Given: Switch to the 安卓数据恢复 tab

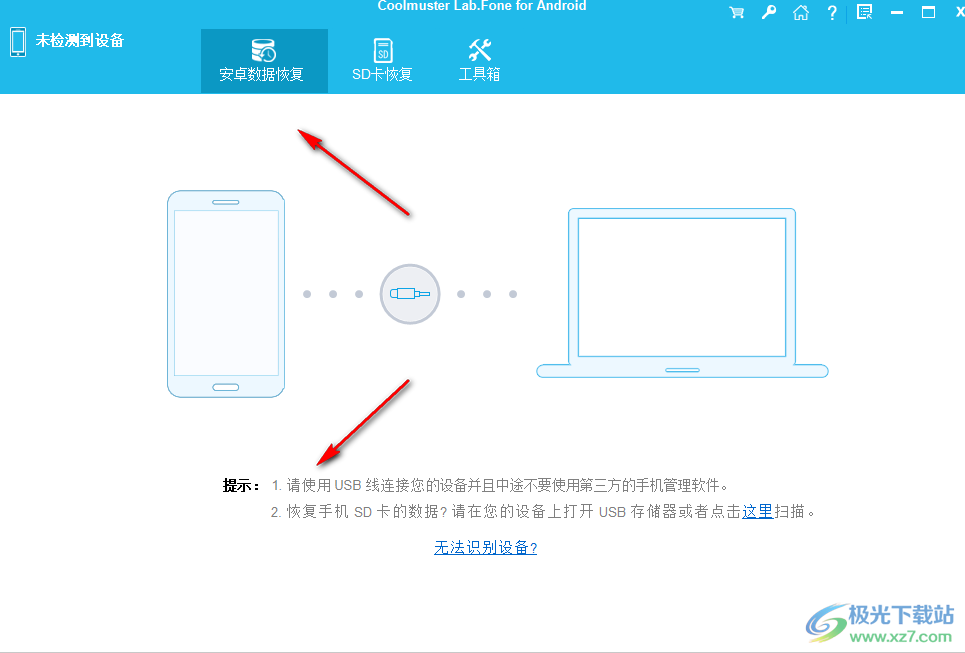Looking at the screenshot, I should coord(264,60).
